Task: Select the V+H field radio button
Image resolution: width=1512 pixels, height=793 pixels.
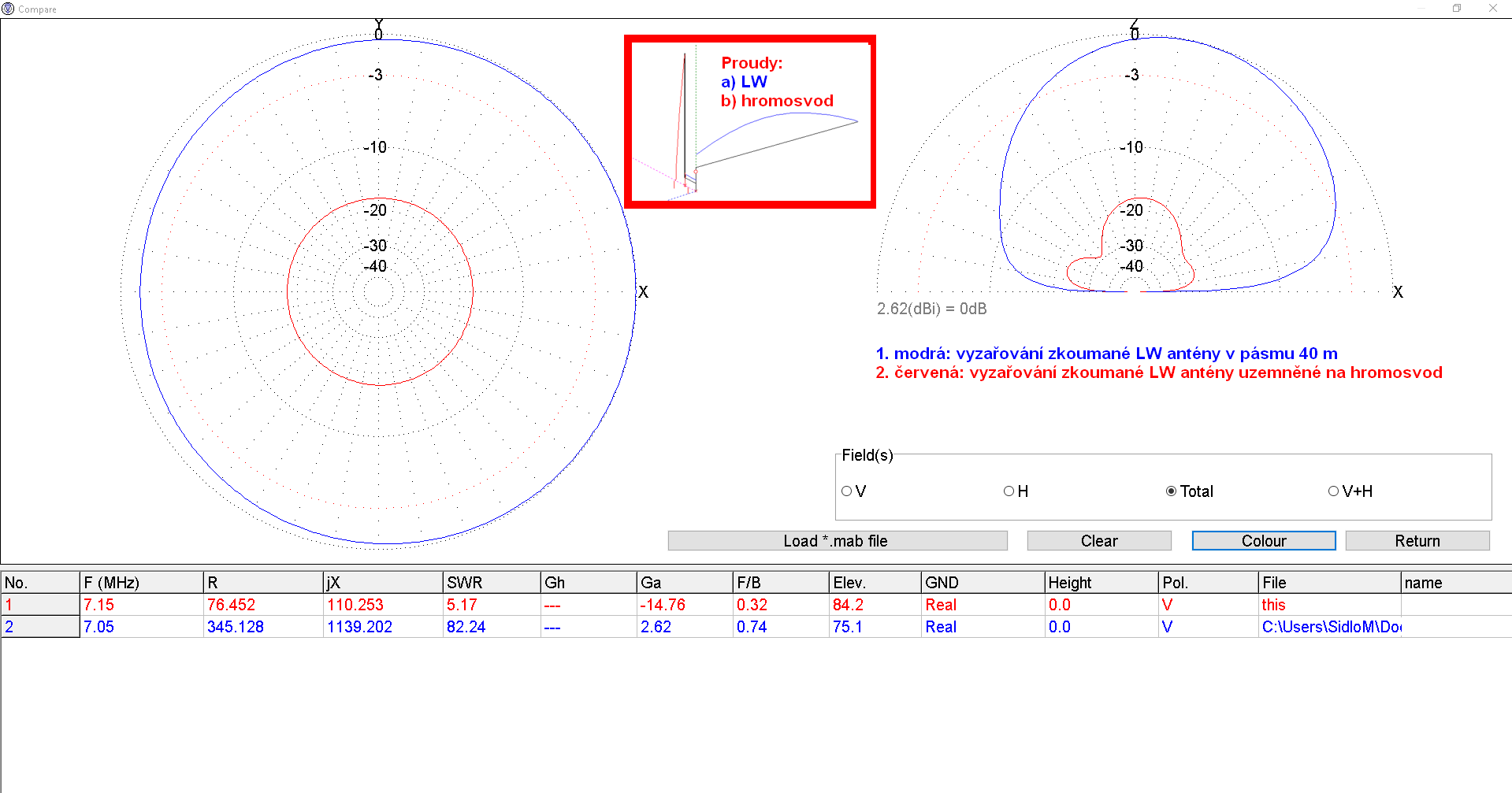Action: pyautogui.click(x=1333, y=491)
